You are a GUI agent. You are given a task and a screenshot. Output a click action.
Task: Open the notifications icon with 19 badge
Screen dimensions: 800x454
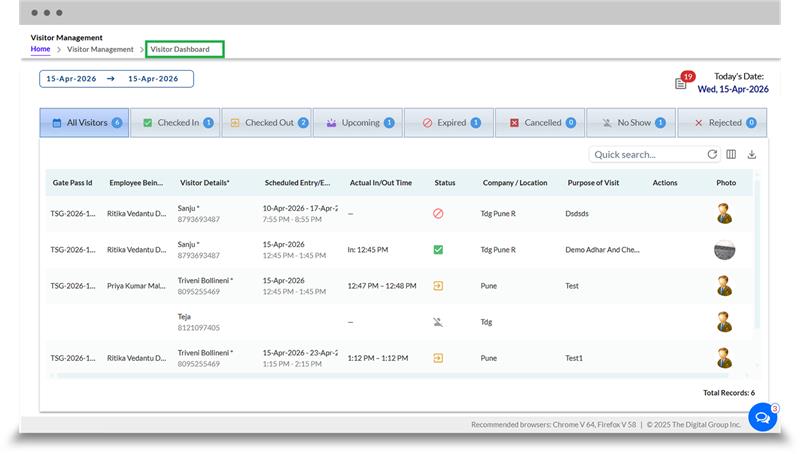pyautogui.click(x=682, y=84)
